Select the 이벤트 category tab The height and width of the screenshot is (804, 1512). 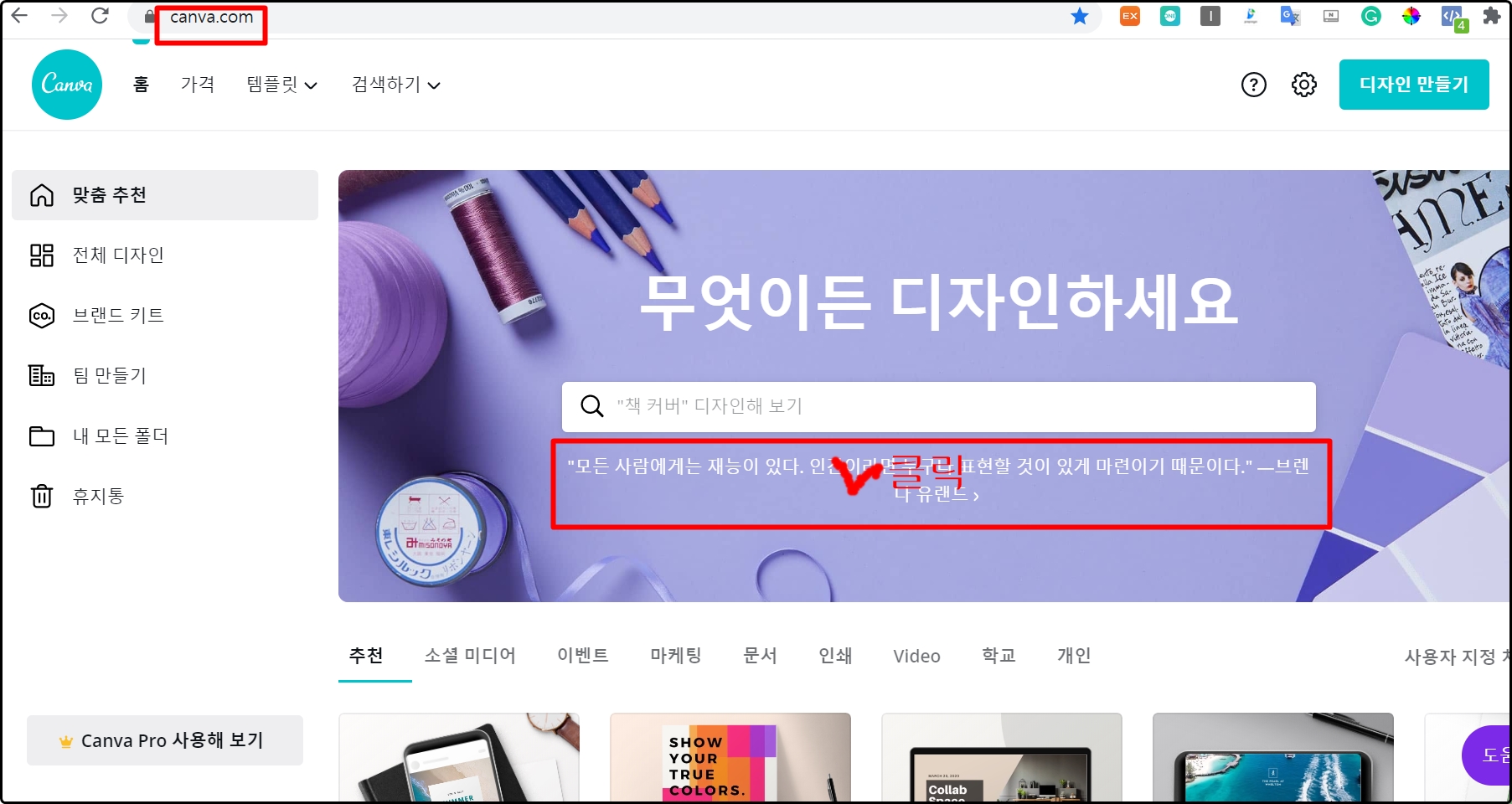tap(583, 656)
